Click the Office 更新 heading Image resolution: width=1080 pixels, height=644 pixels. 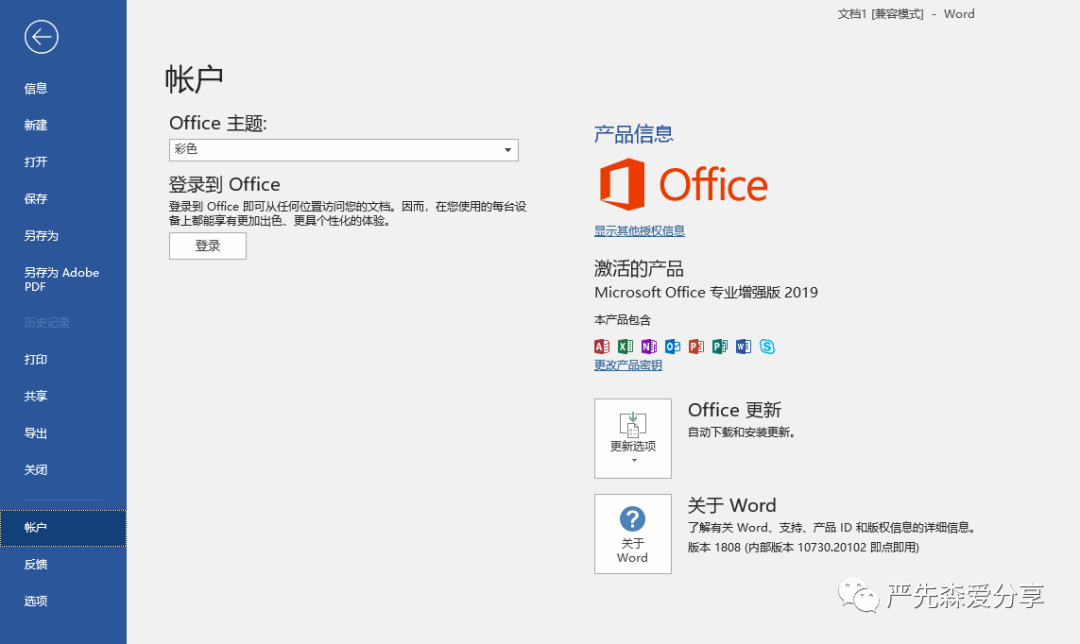(x=734, y=410)
